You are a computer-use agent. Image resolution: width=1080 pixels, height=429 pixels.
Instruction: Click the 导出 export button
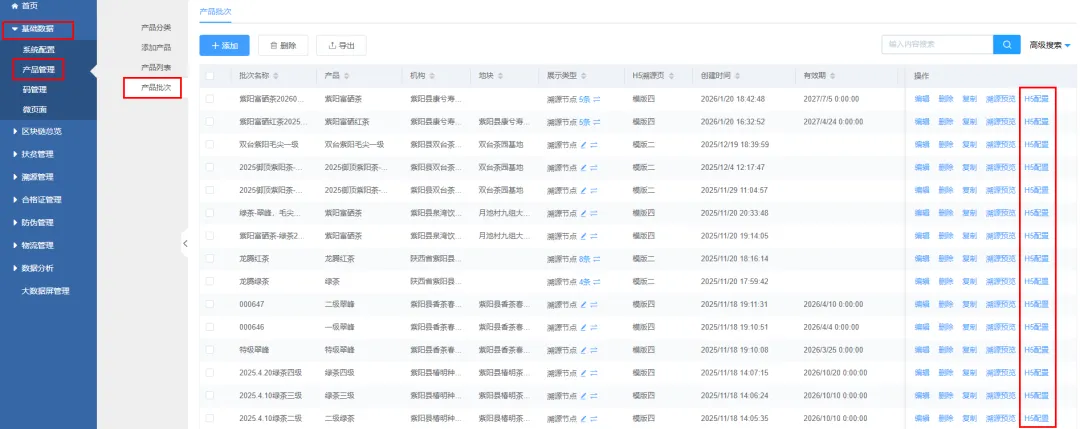pyautogui.click(x=341, y=45)
